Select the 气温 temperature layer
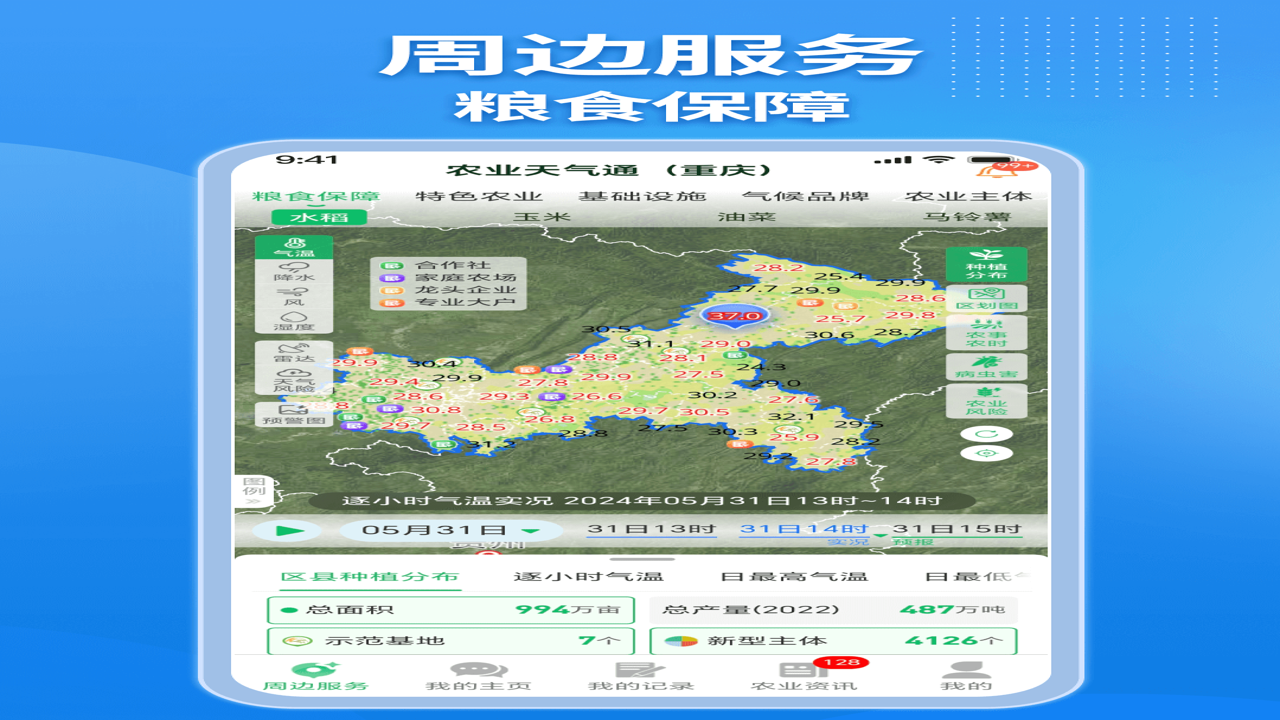The height and width of the screenshot is (720, 1280). (x=295, y=247)
